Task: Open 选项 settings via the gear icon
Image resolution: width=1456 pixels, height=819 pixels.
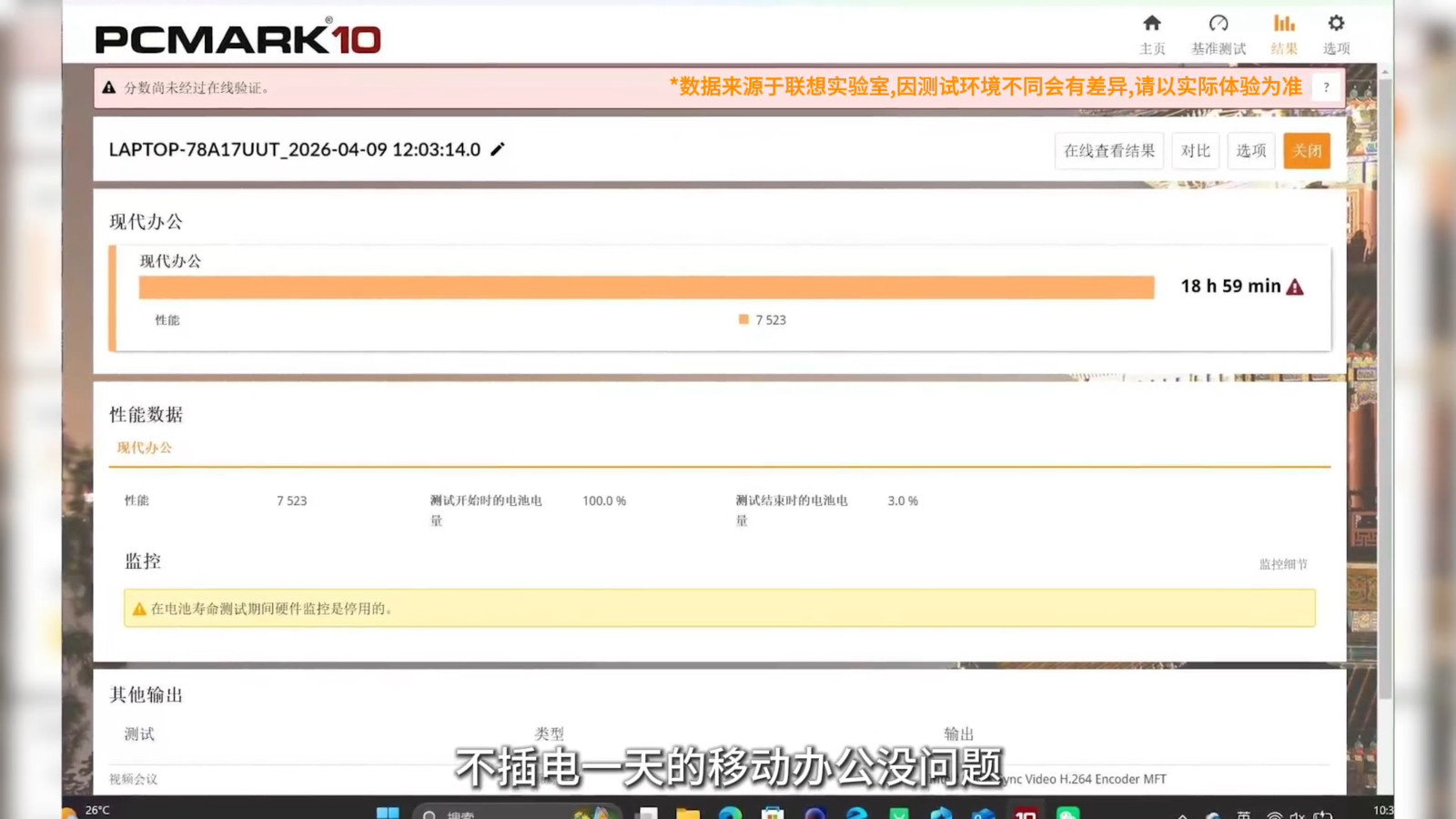Action: click(x=1336, y=35)
